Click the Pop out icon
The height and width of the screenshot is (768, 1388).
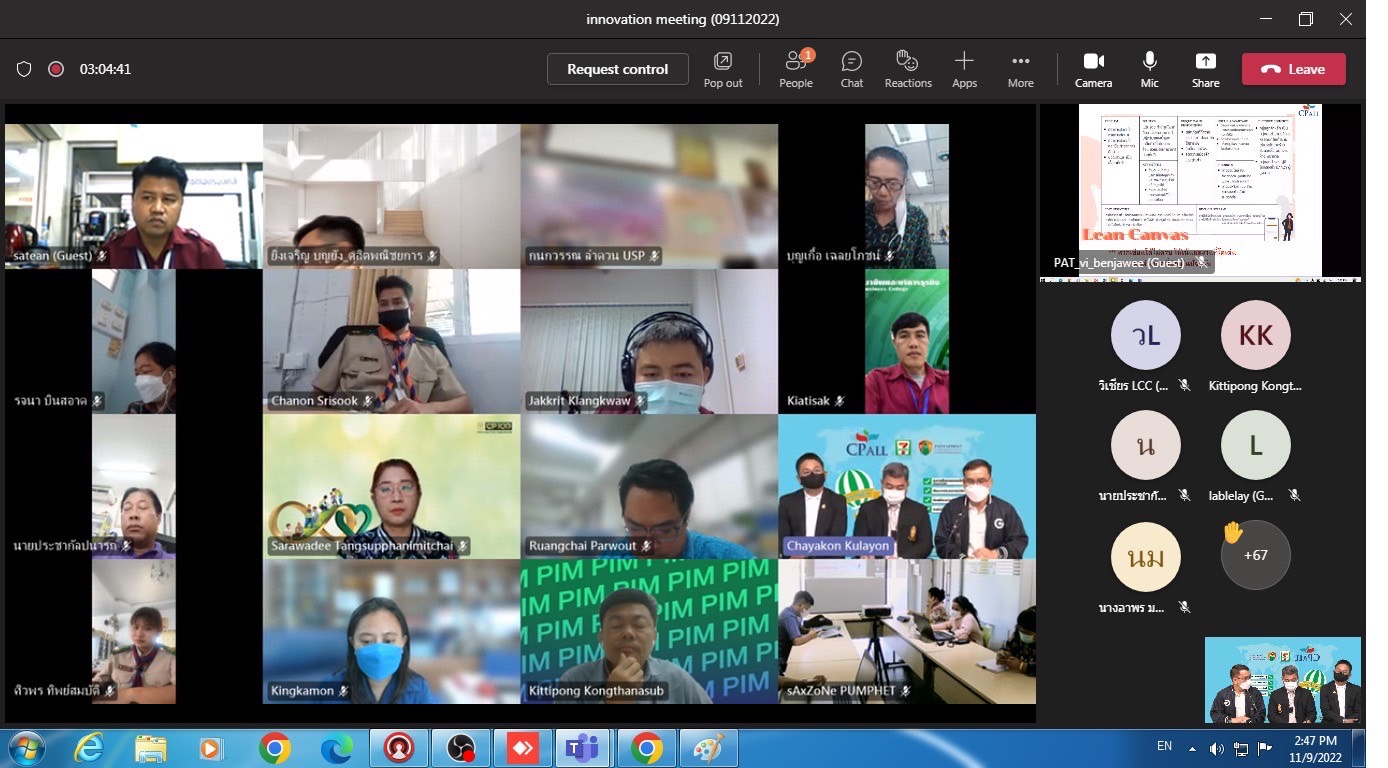tap(723, 69)
